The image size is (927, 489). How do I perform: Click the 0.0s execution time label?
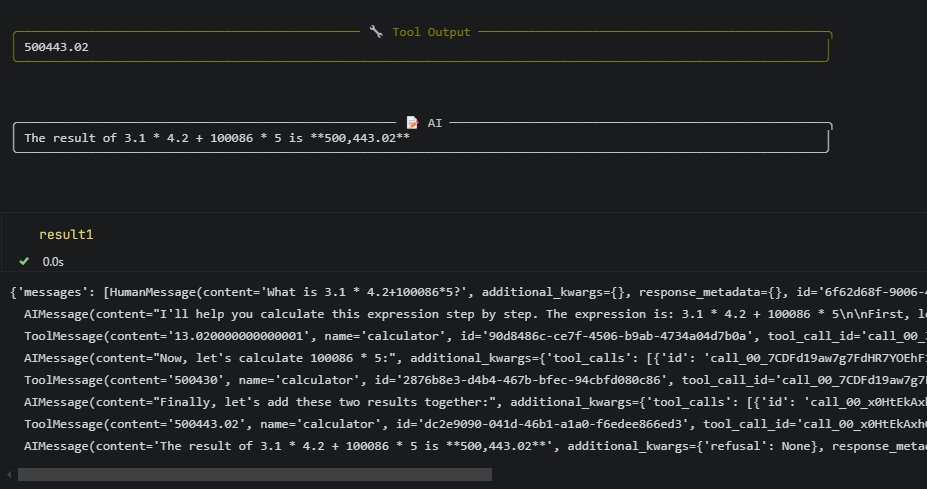click(x=53, y=262)
